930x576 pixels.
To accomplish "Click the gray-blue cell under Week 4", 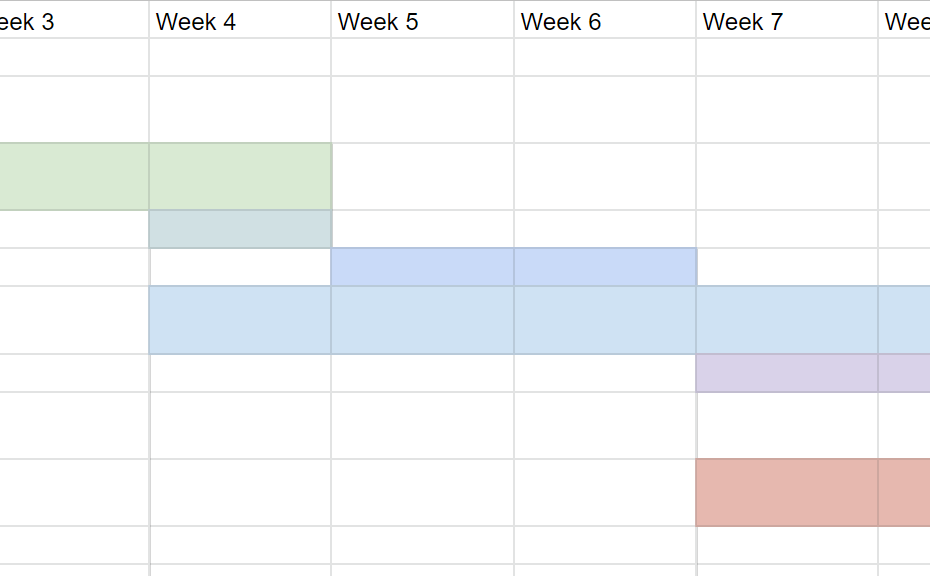I will [240, 229].
